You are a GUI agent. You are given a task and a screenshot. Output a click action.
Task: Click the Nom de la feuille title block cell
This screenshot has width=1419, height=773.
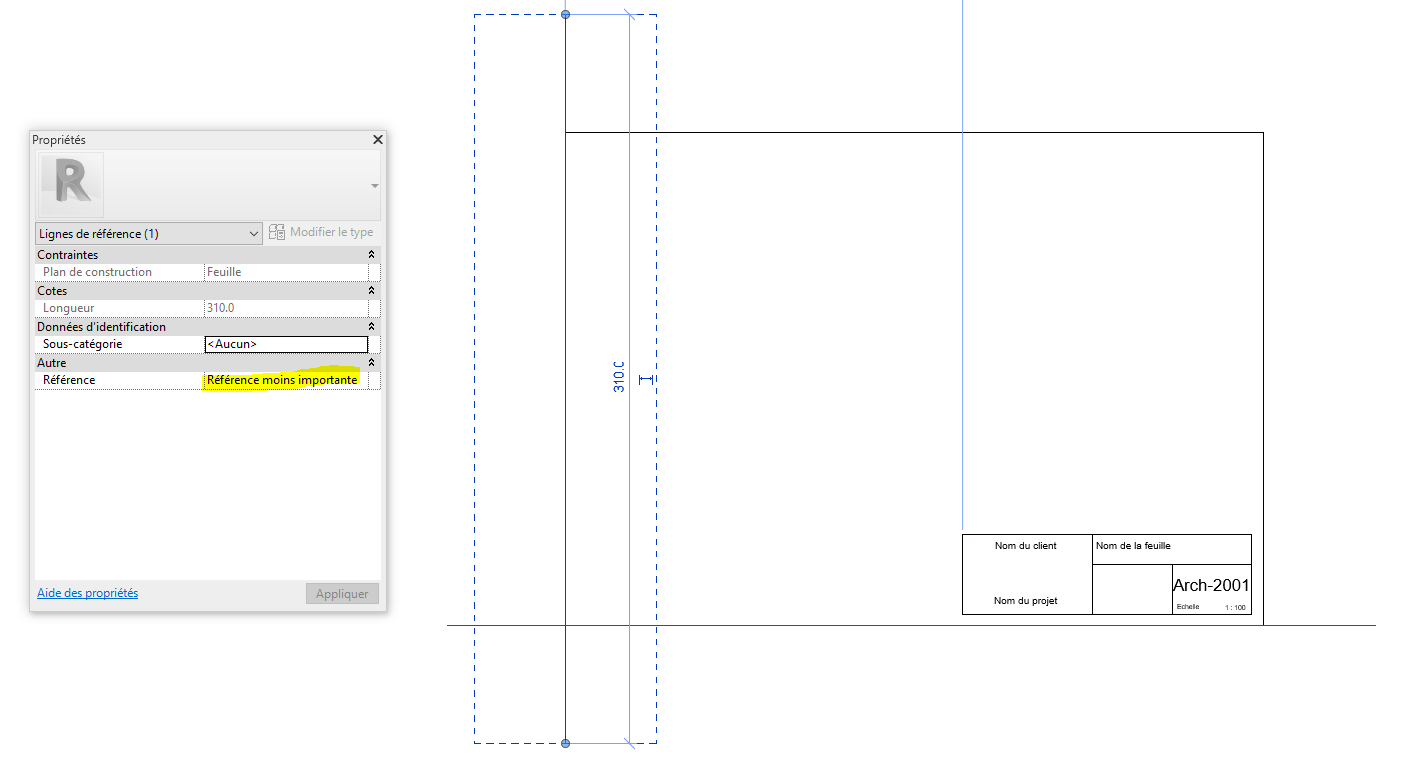(x=1133, y=546)
